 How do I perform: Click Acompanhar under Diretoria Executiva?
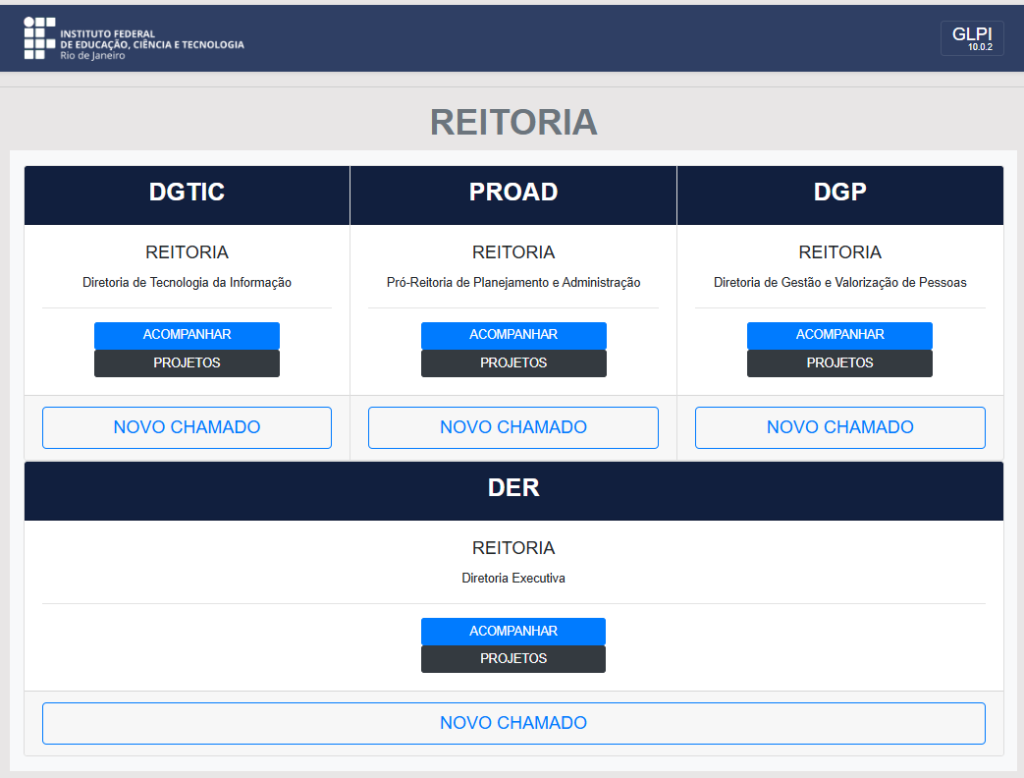(x=513, y=631)
